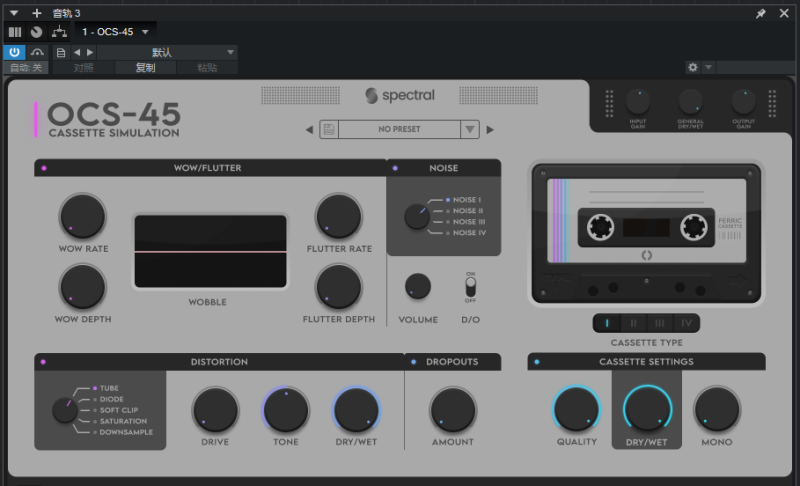Click the FLUTTER RATE knob

[x=339, y=217]
